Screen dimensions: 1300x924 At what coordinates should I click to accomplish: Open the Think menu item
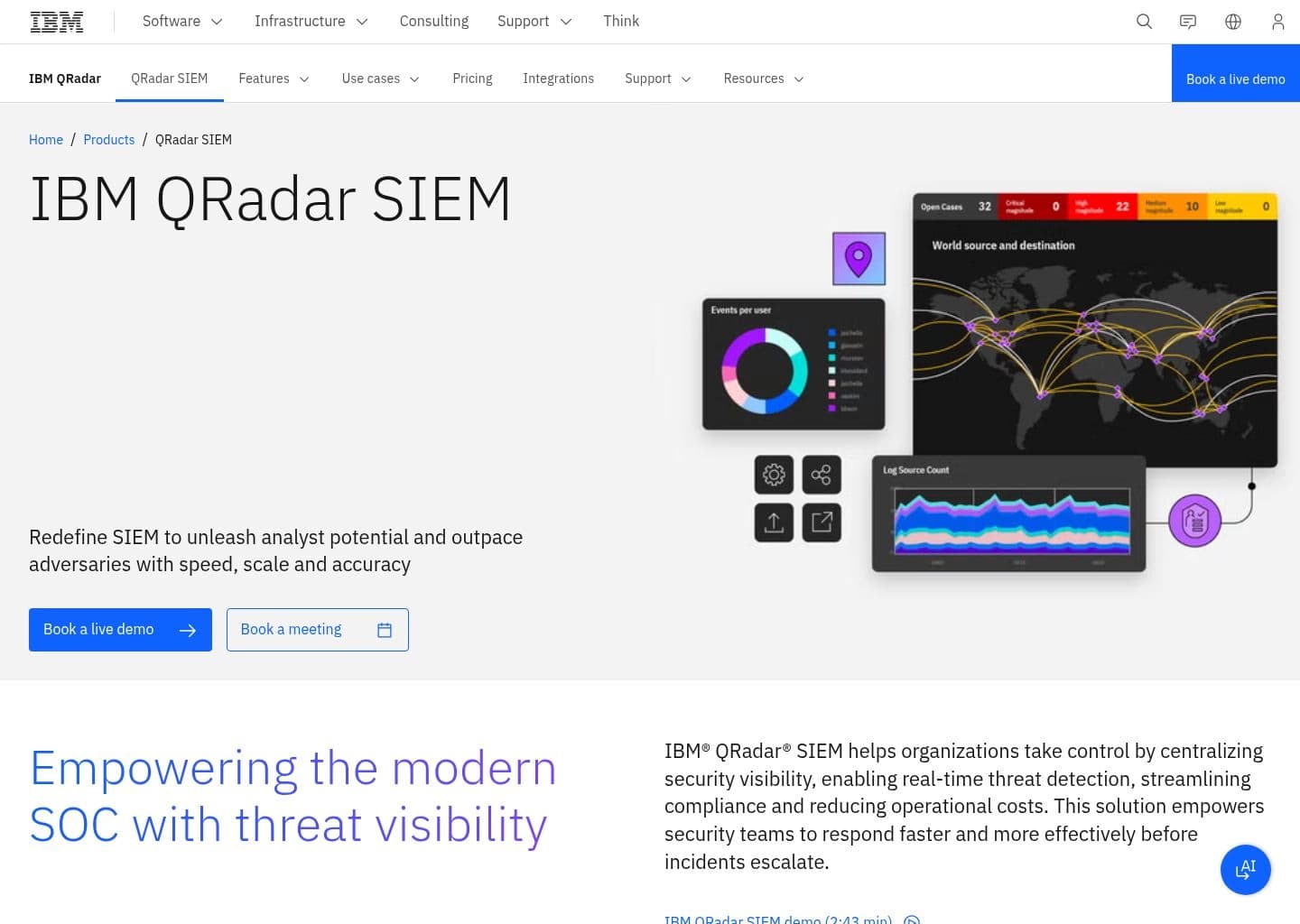(621, 21)
